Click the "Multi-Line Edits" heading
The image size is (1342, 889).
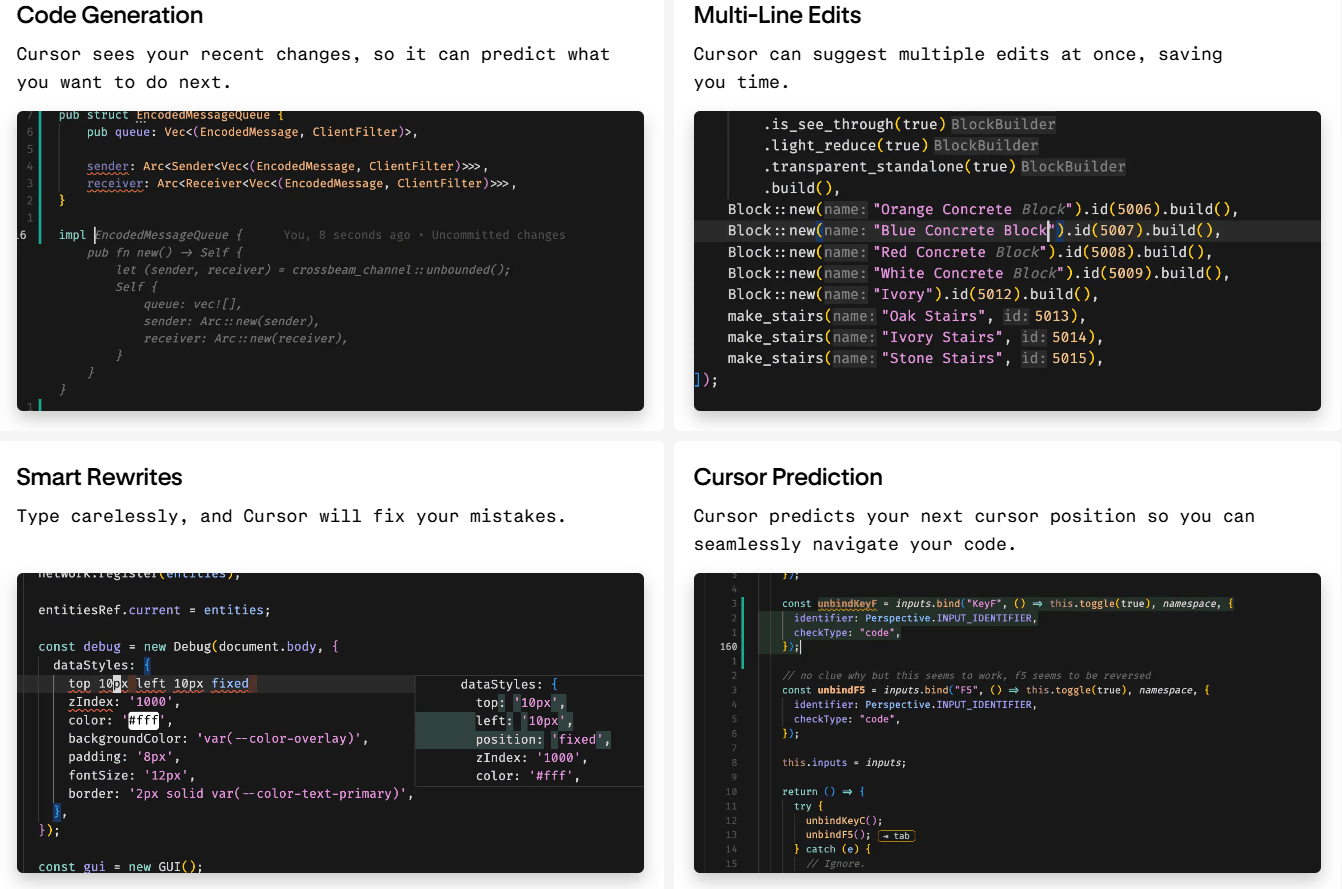(777, 16)
